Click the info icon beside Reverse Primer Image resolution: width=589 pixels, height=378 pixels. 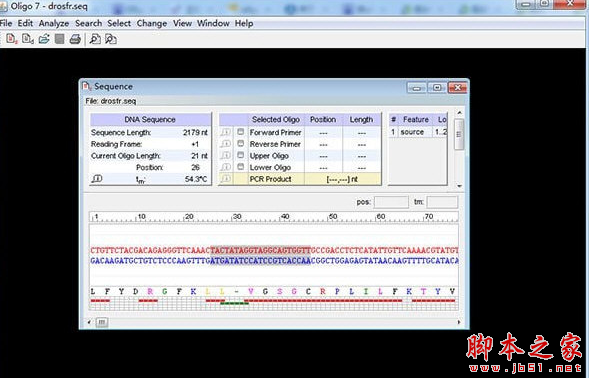click(x=225, y=144)
